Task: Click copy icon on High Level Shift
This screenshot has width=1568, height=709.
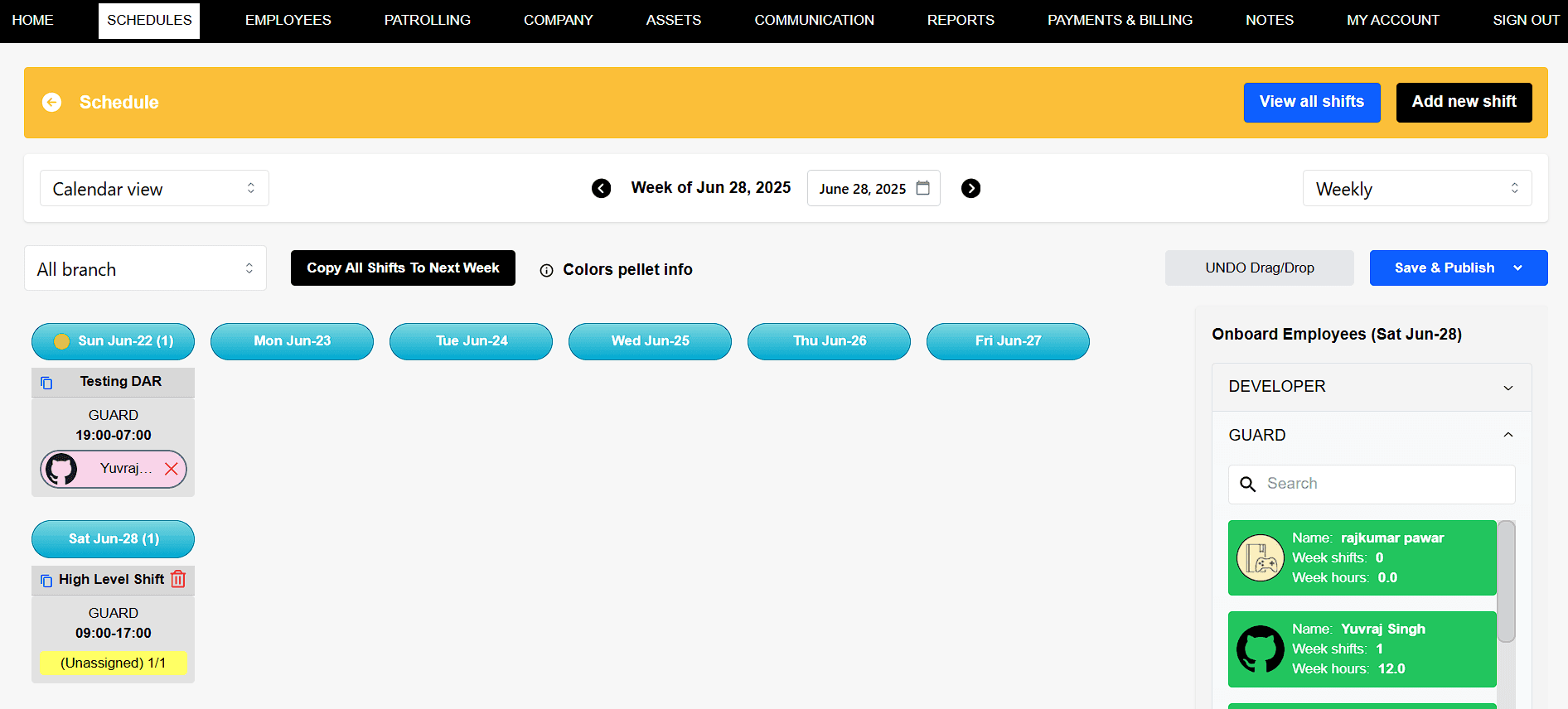Action: pos(46,580)
